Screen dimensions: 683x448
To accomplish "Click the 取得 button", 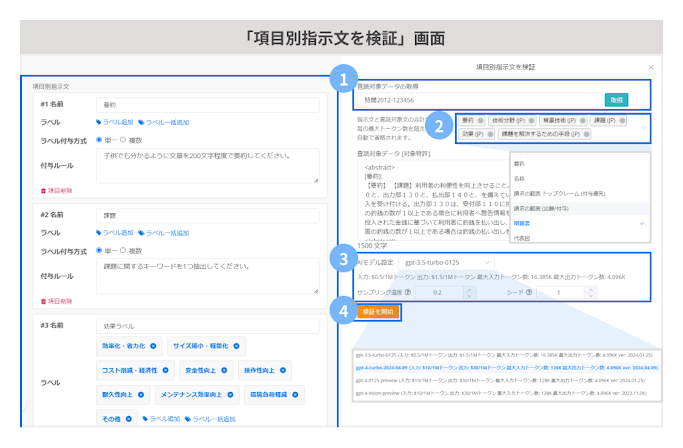I will (616, 100).
